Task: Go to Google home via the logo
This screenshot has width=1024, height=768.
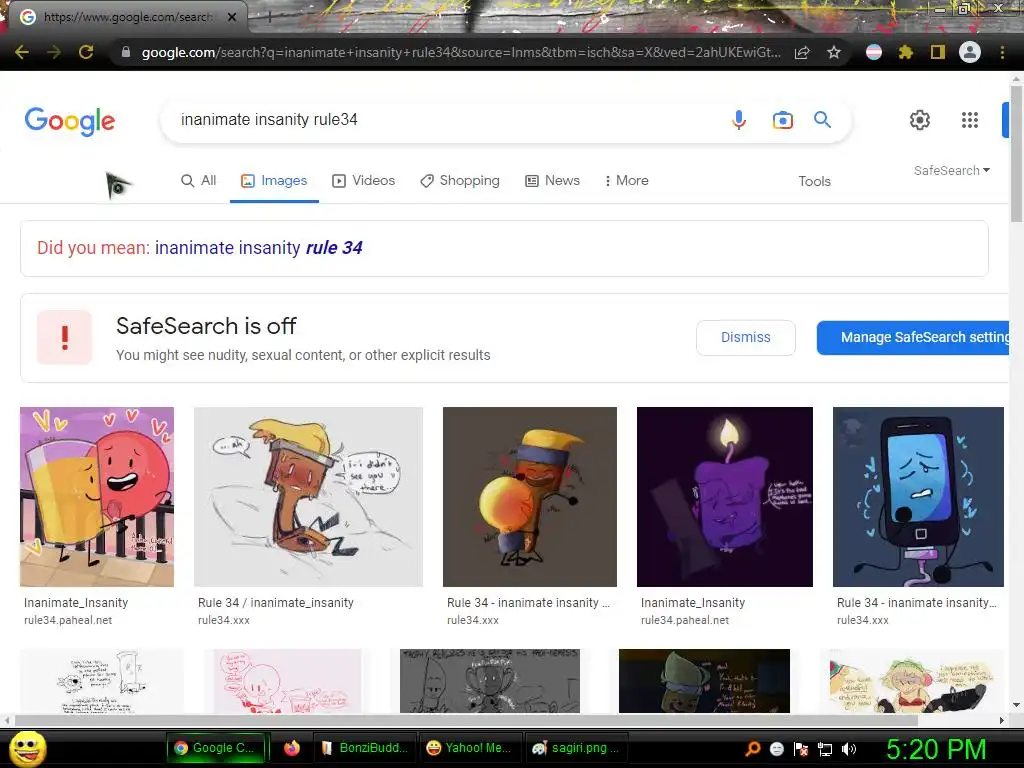Action: [x=70, y=121]
